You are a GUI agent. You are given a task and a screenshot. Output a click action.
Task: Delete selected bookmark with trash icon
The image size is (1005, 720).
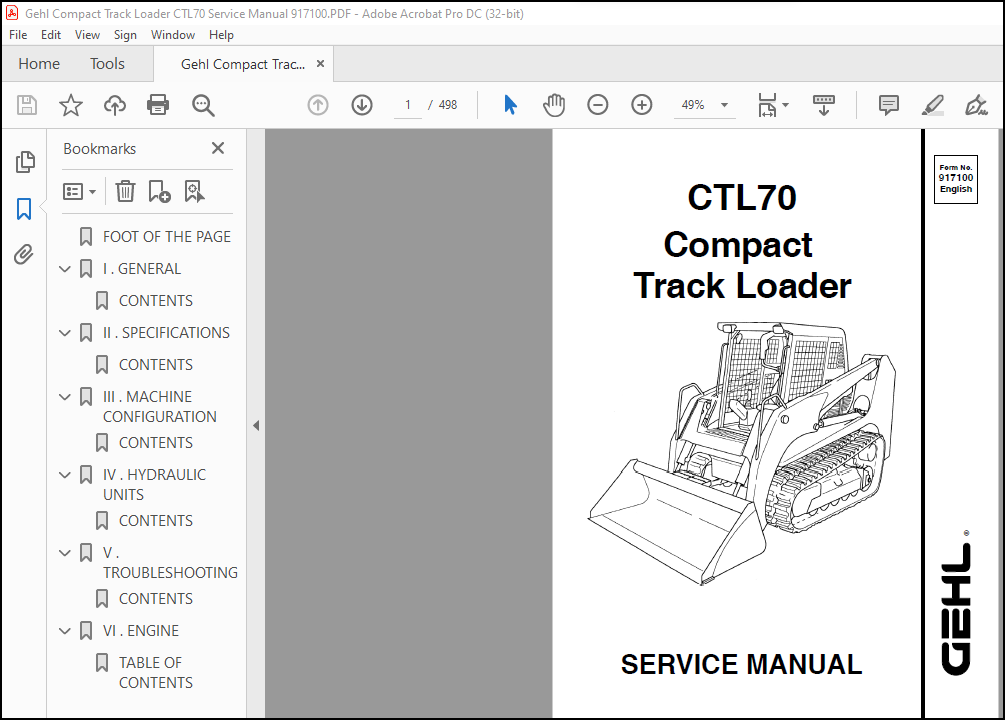tap(125, 191)
